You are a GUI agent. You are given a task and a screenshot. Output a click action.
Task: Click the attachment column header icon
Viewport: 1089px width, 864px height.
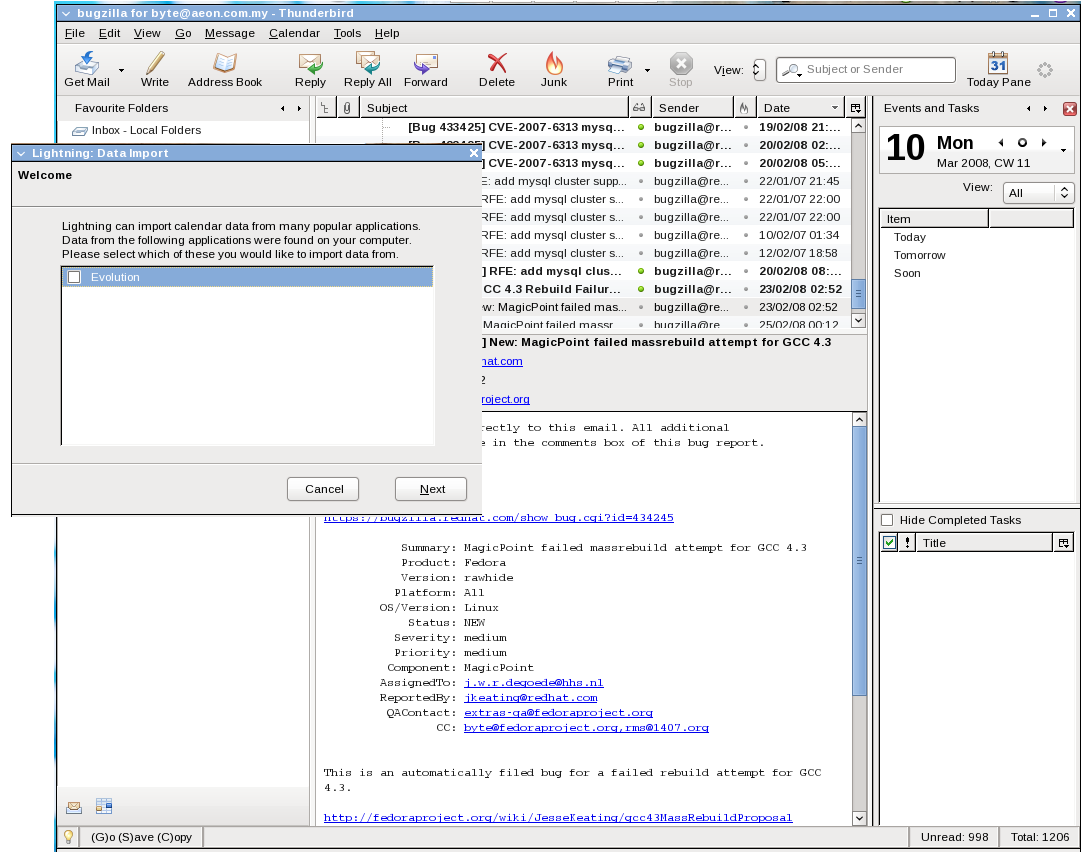pos(347,108)
